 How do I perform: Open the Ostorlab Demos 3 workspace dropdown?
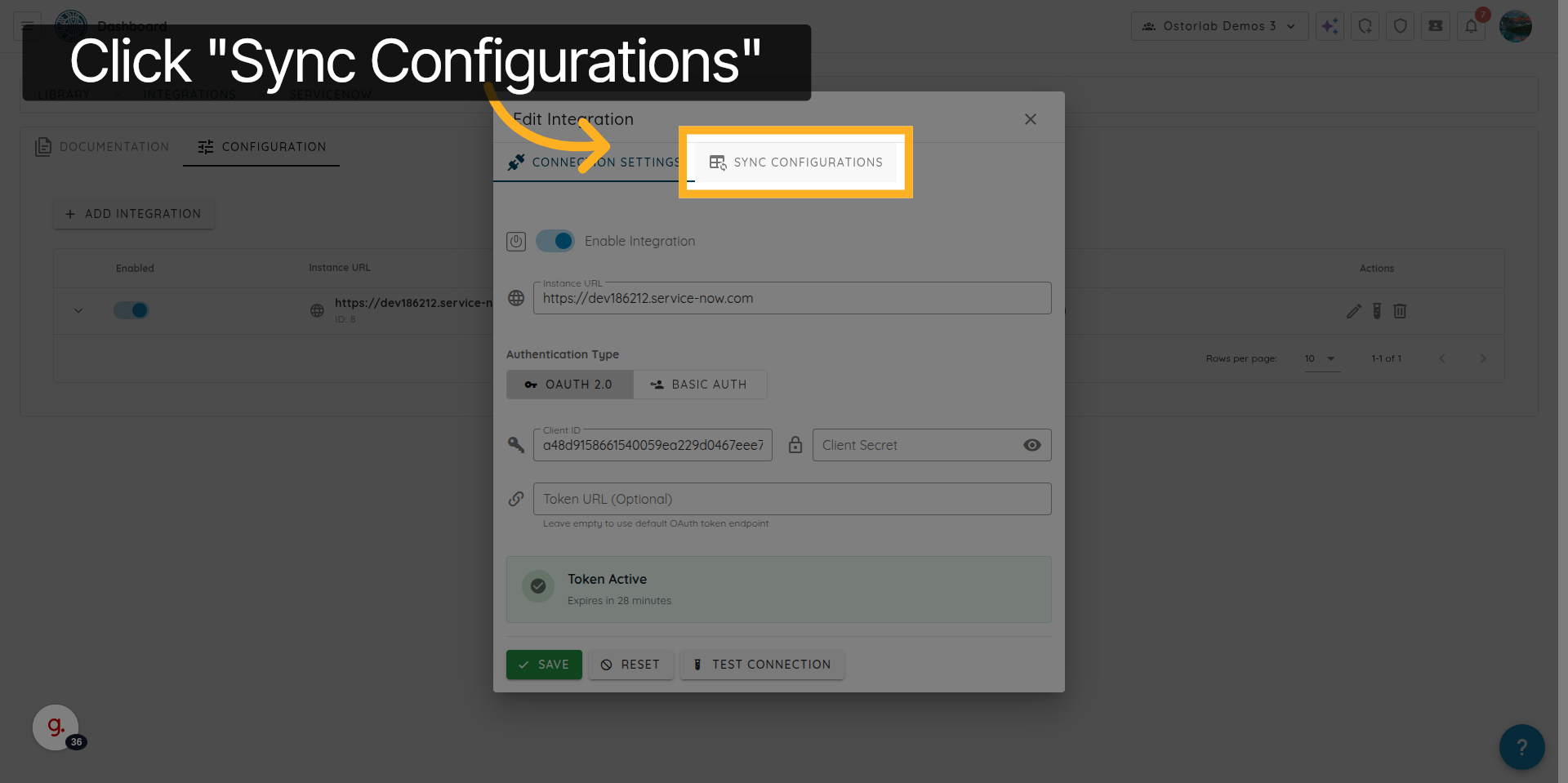(1219, 25)
